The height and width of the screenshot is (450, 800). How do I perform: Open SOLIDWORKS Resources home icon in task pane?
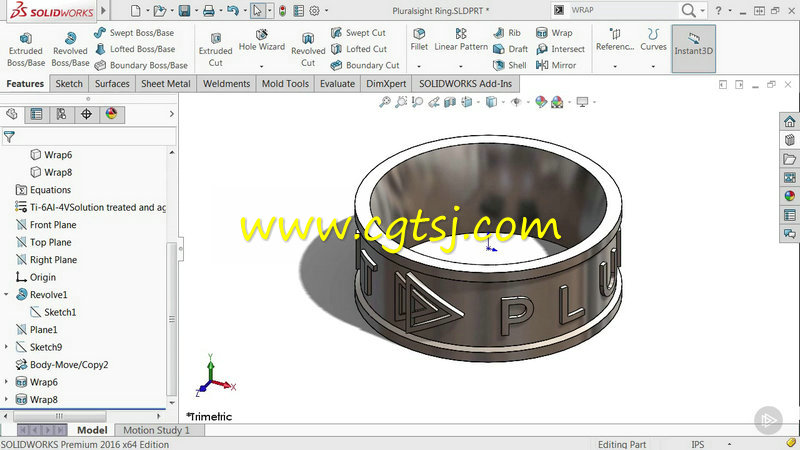[789, 121]
